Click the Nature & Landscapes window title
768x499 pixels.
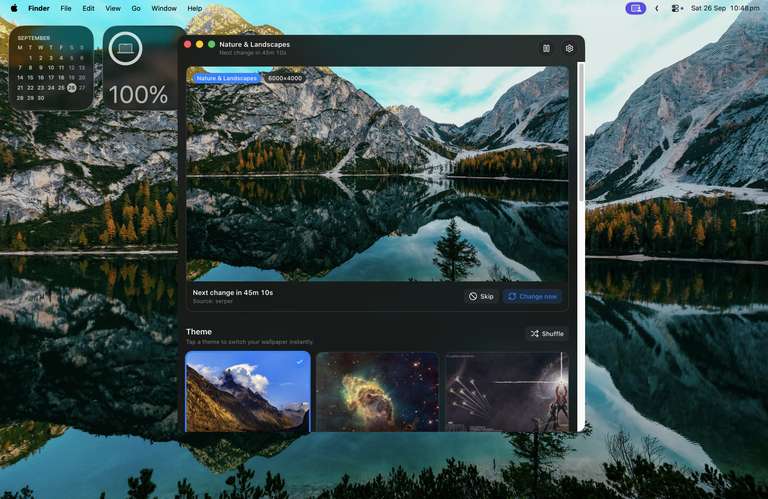255,44
